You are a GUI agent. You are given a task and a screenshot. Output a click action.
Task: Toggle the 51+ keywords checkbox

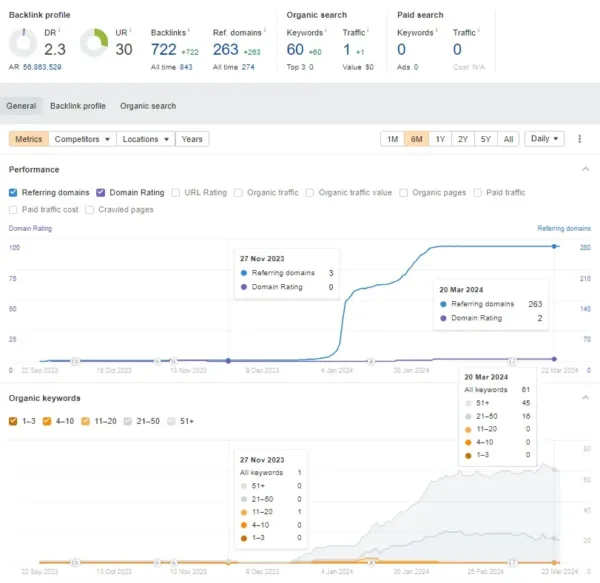coord(171,421)
